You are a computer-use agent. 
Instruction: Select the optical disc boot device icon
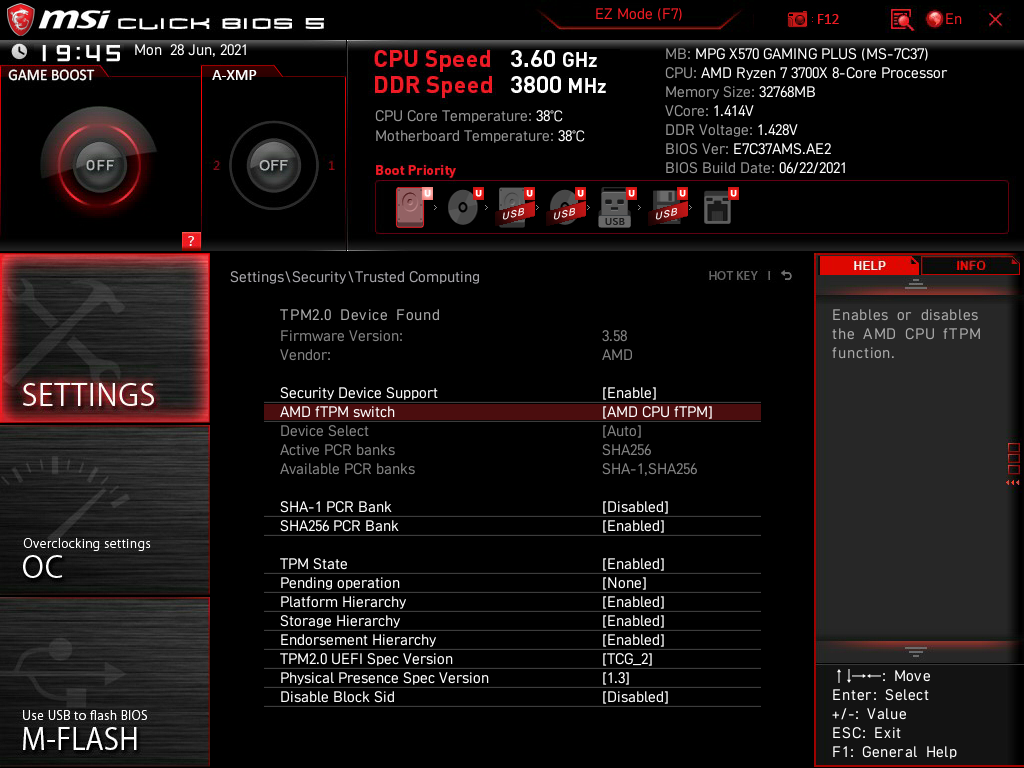pyautogui.click(x=463, y=207)
